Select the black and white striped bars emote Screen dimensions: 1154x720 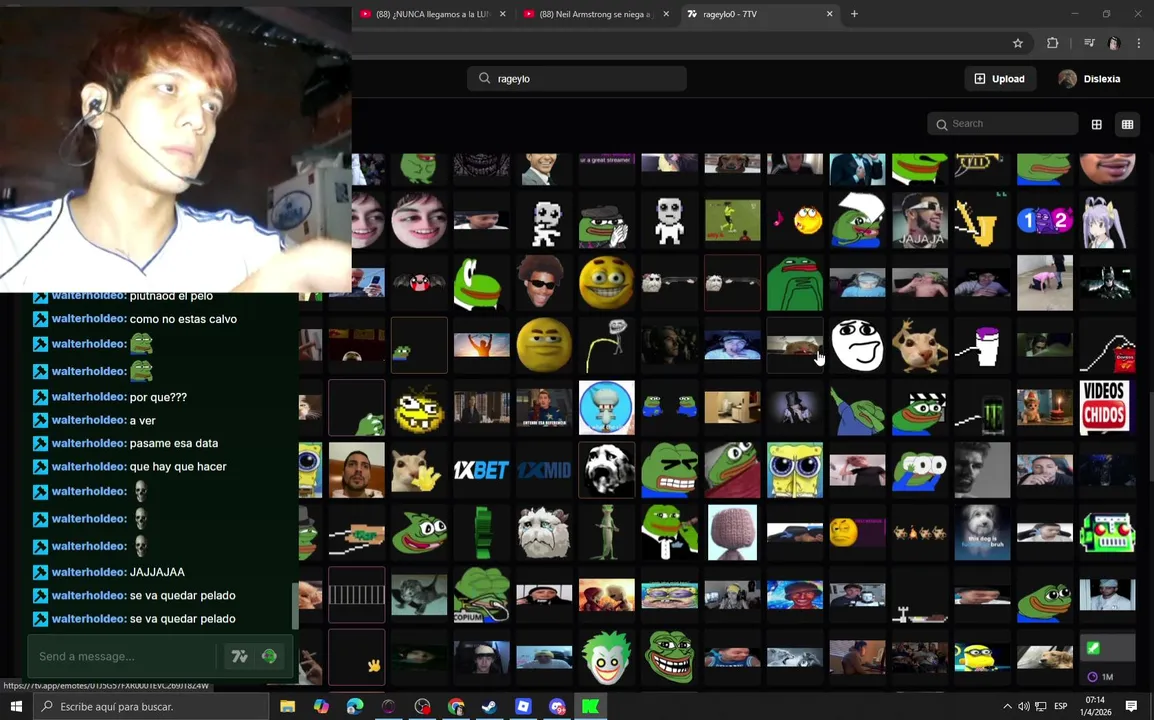pyautogui.click(x=356, y=595)
